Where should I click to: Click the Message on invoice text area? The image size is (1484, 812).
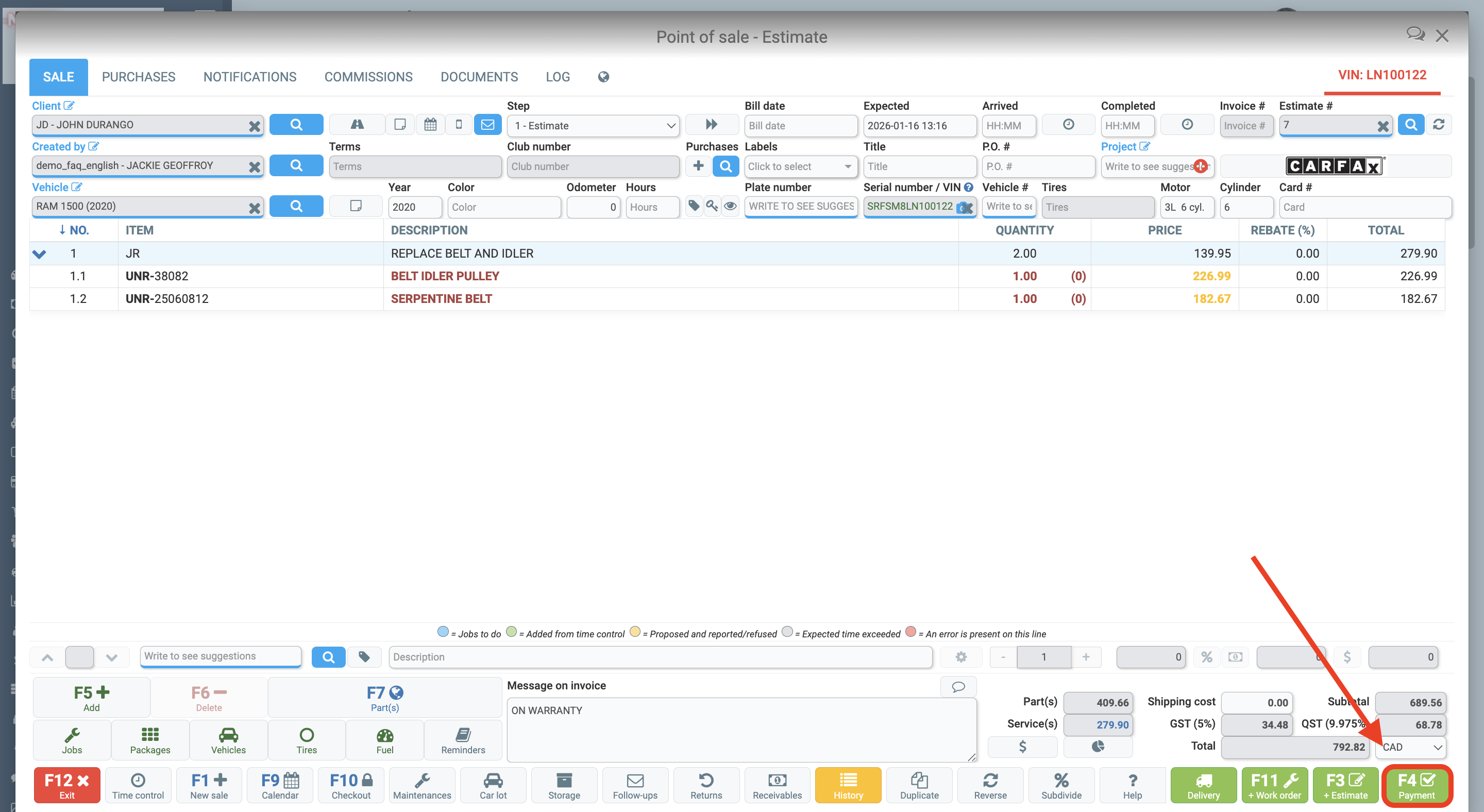pyautogui.click(x=741, y=729)
